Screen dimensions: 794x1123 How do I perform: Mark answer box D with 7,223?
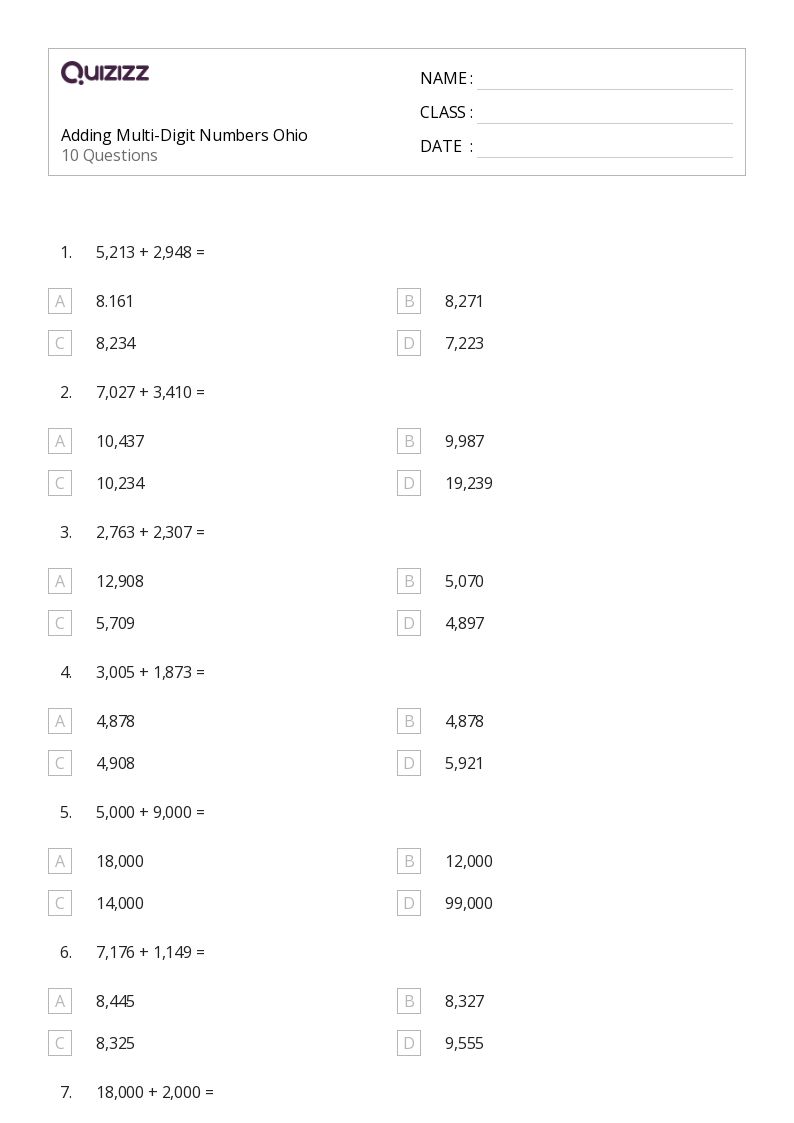[x=409, y=343]
